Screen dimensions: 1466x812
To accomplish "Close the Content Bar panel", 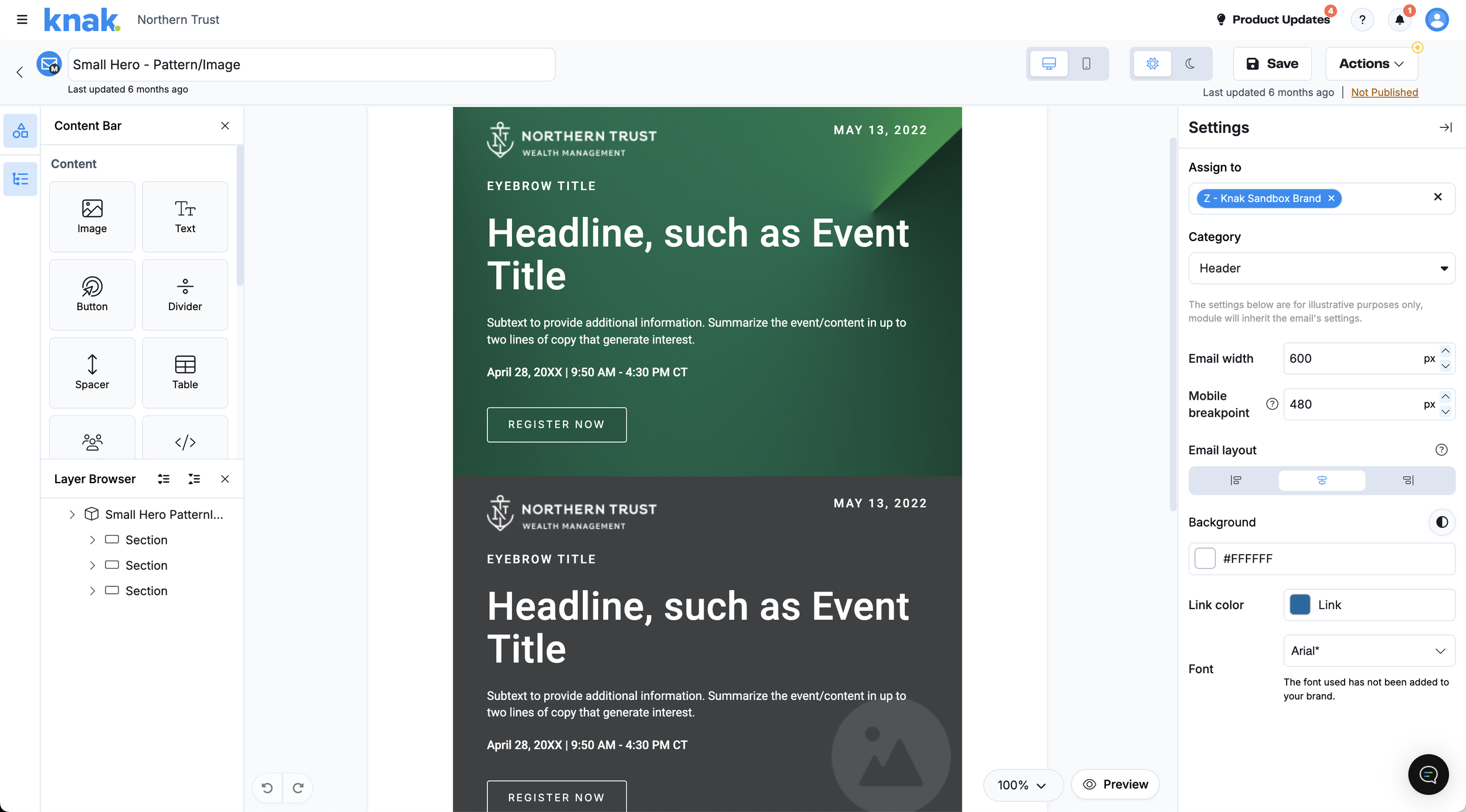I will click(225, 125).
